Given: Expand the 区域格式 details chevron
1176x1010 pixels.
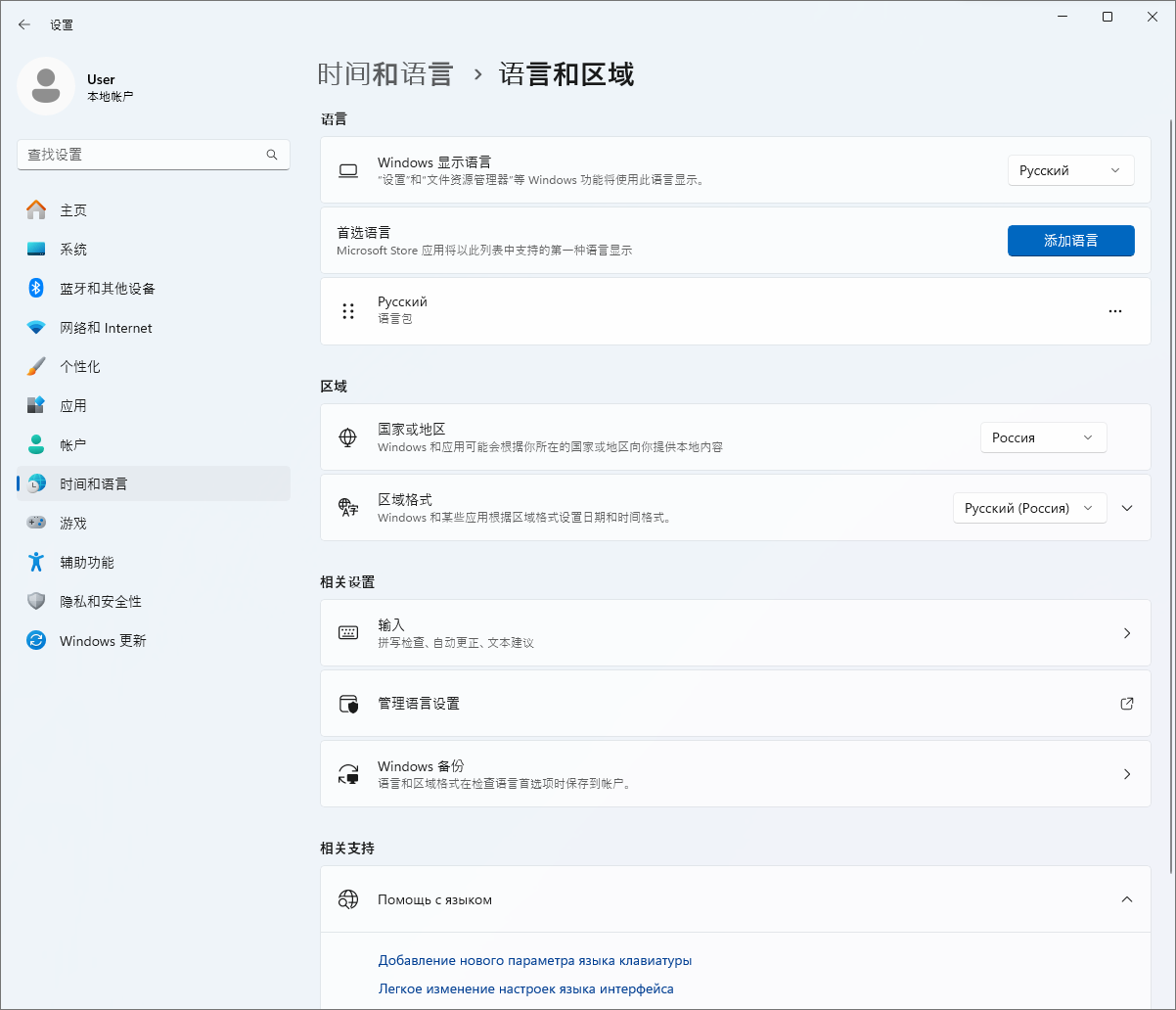Looking at the screenshot, I should [x=1127, y=508].
